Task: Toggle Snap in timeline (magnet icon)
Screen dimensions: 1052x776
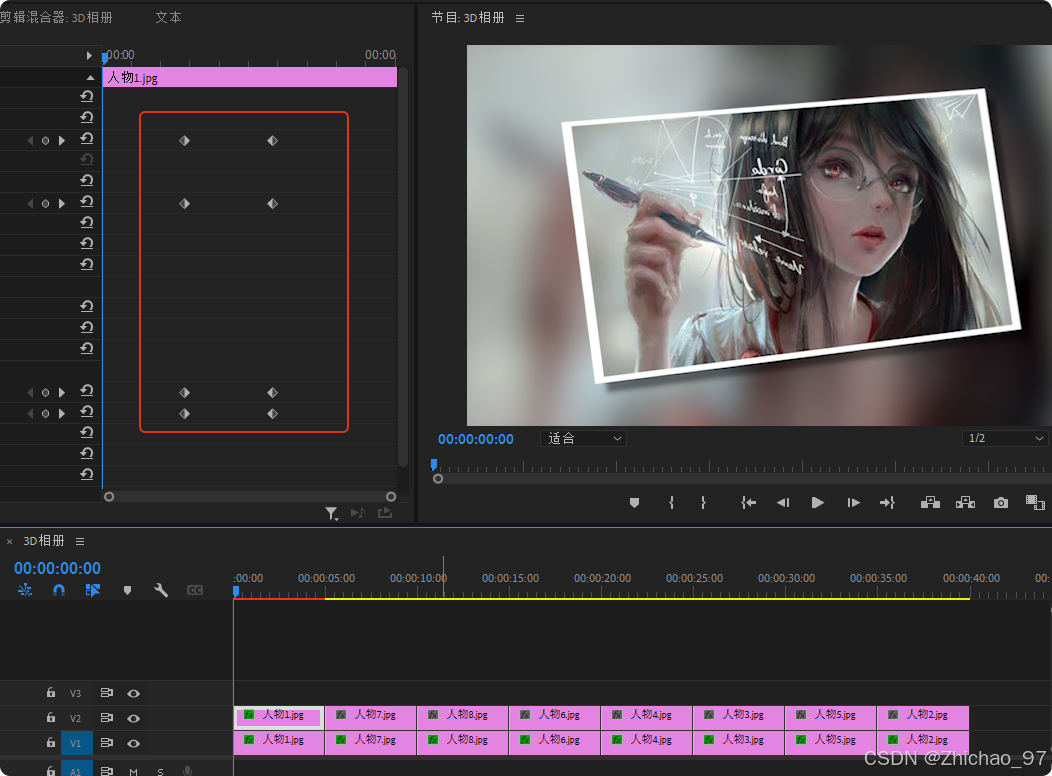Action: click(x=59, y=590)
